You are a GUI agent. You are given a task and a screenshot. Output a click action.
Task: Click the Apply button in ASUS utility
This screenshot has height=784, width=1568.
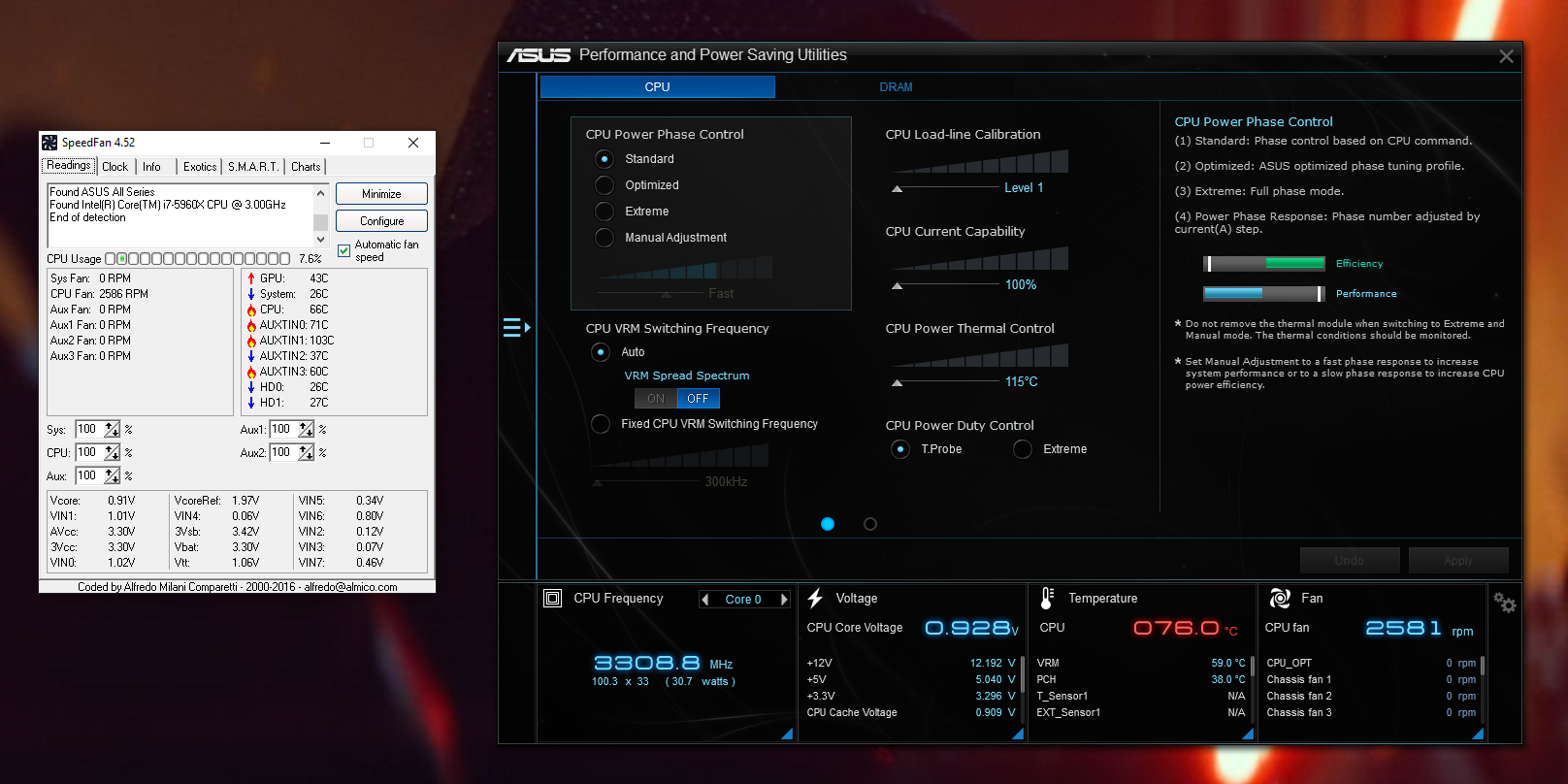(x=1458, y=561)
